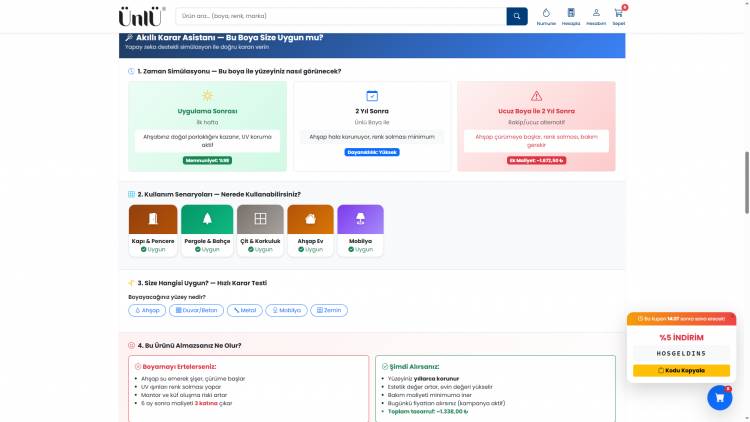Select the Pergole & Bahçe tree tile

click(x=207, y=230)
